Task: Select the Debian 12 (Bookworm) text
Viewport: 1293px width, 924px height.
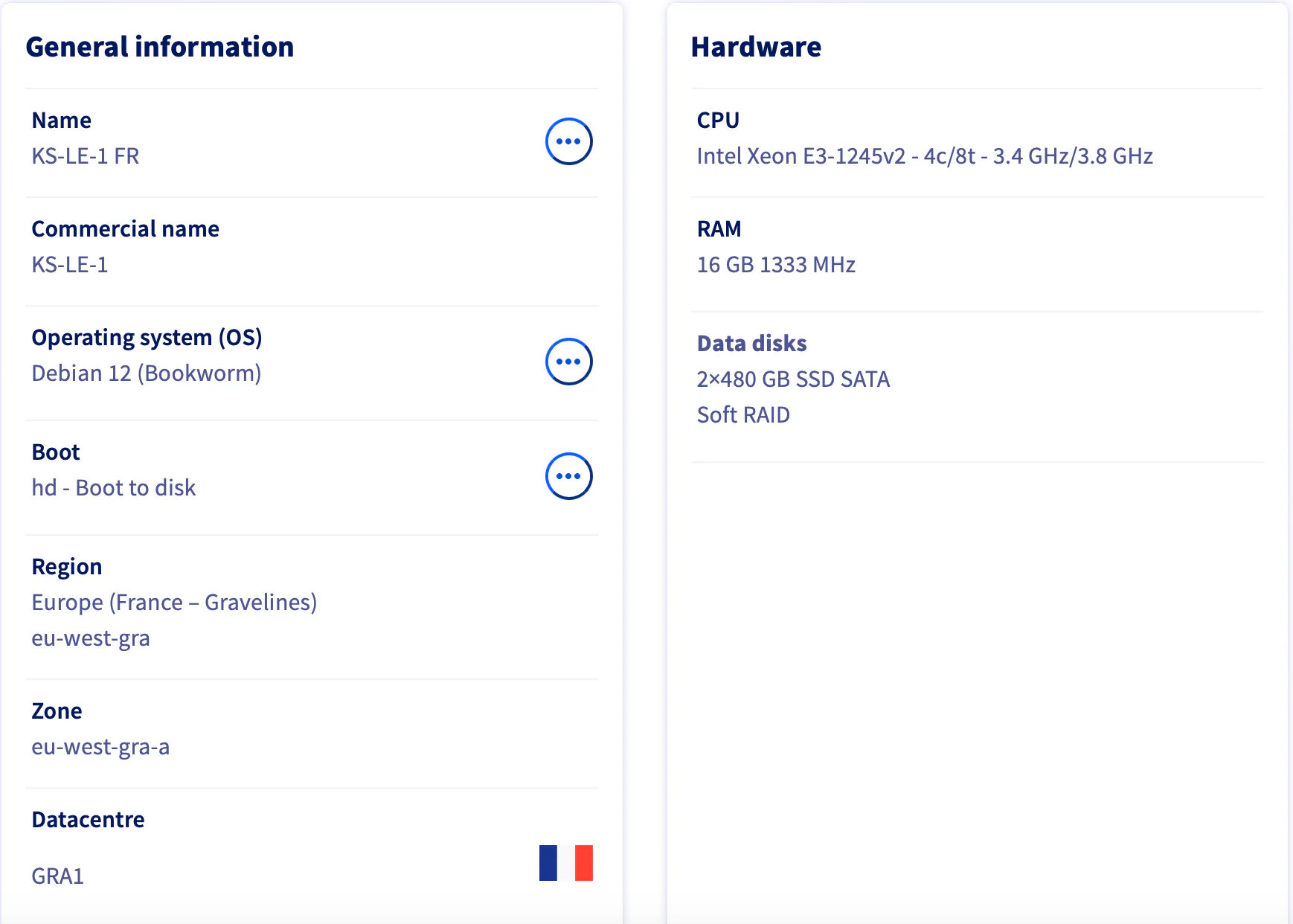Action: (147, 373)
